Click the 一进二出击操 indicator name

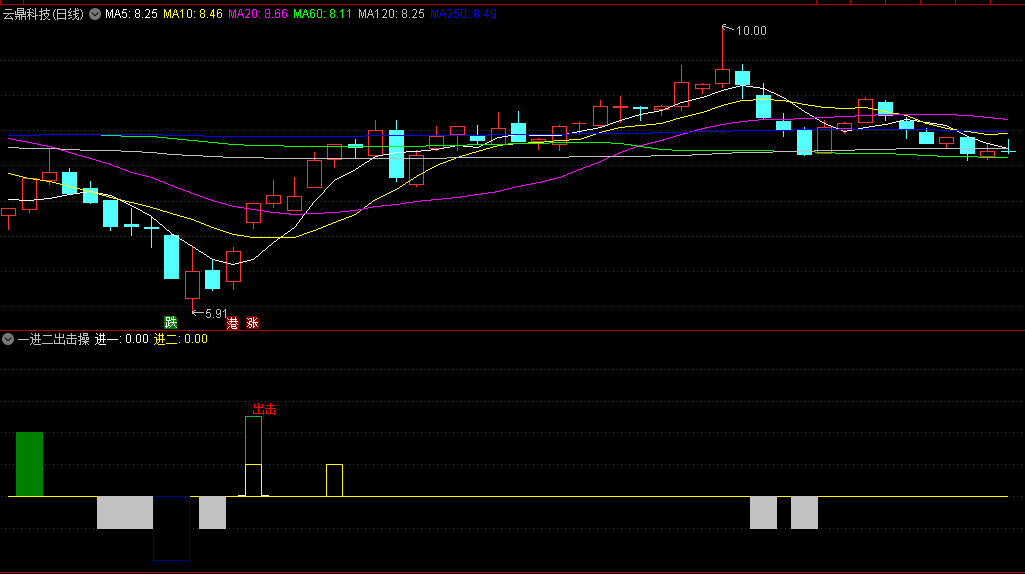click(54, 339)
